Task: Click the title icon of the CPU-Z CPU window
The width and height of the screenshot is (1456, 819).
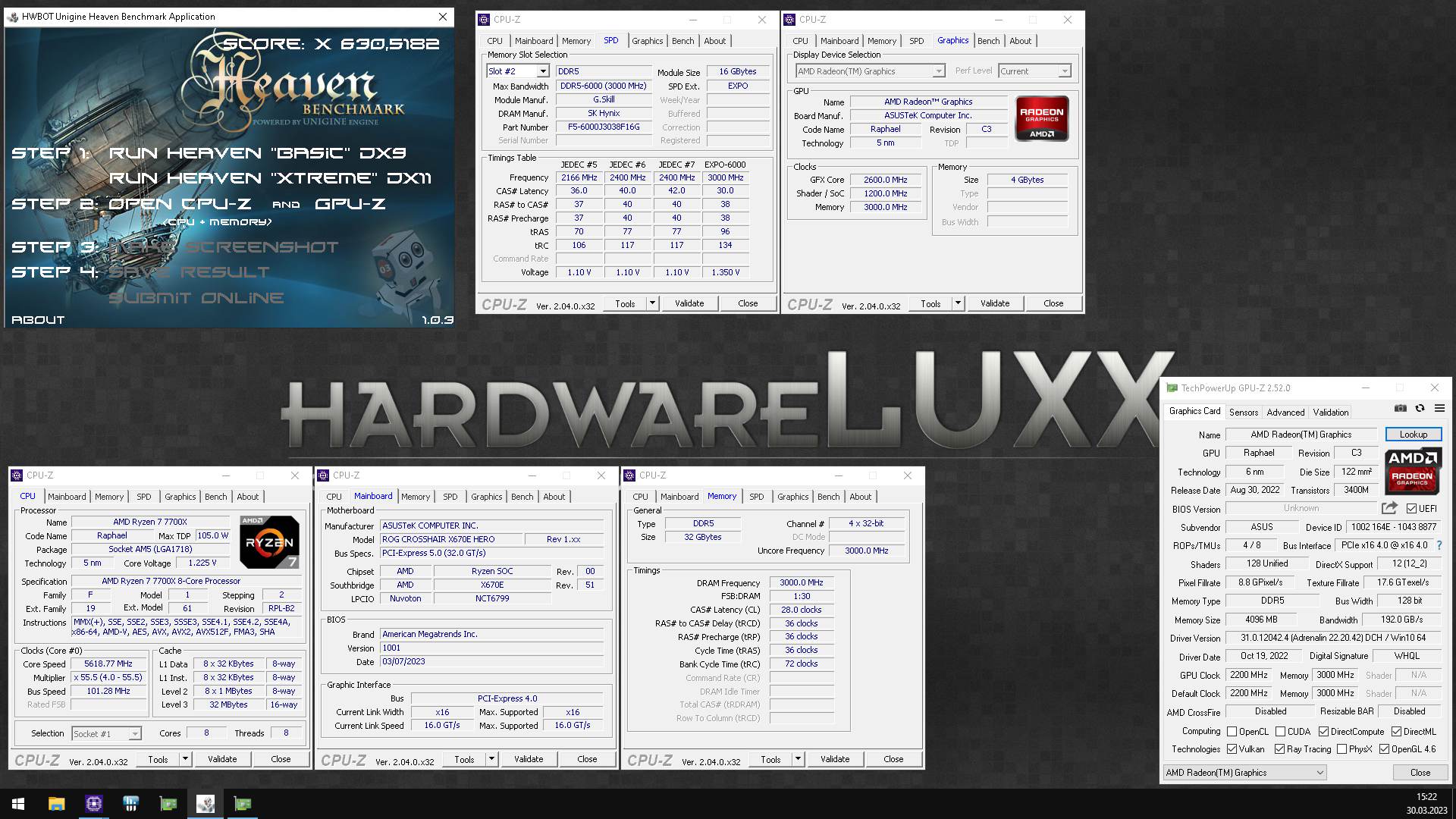Action: [17, 475]
